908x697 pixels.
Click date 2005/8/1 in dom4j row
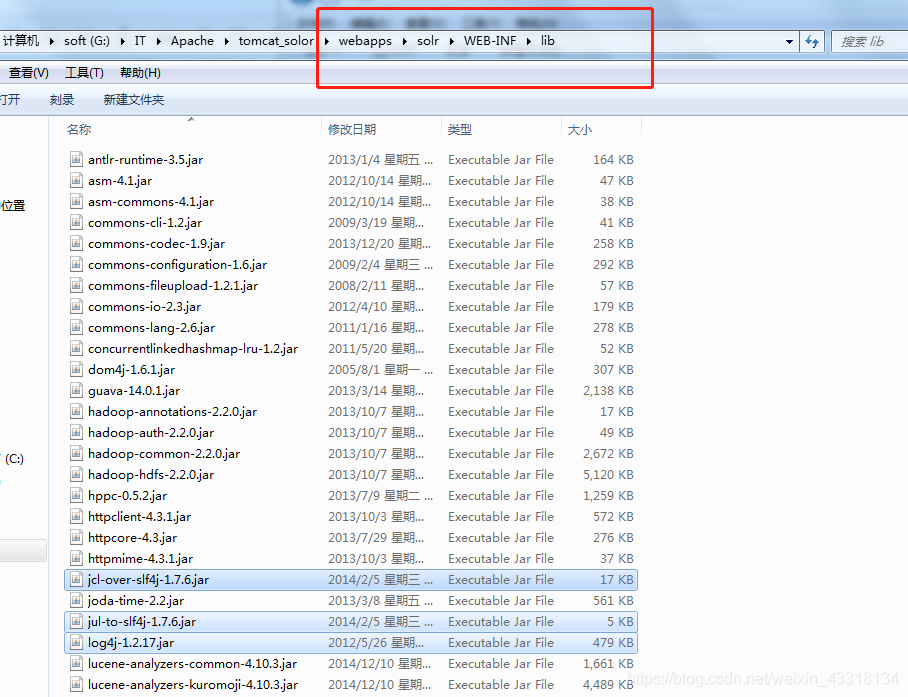pos(380,369)
